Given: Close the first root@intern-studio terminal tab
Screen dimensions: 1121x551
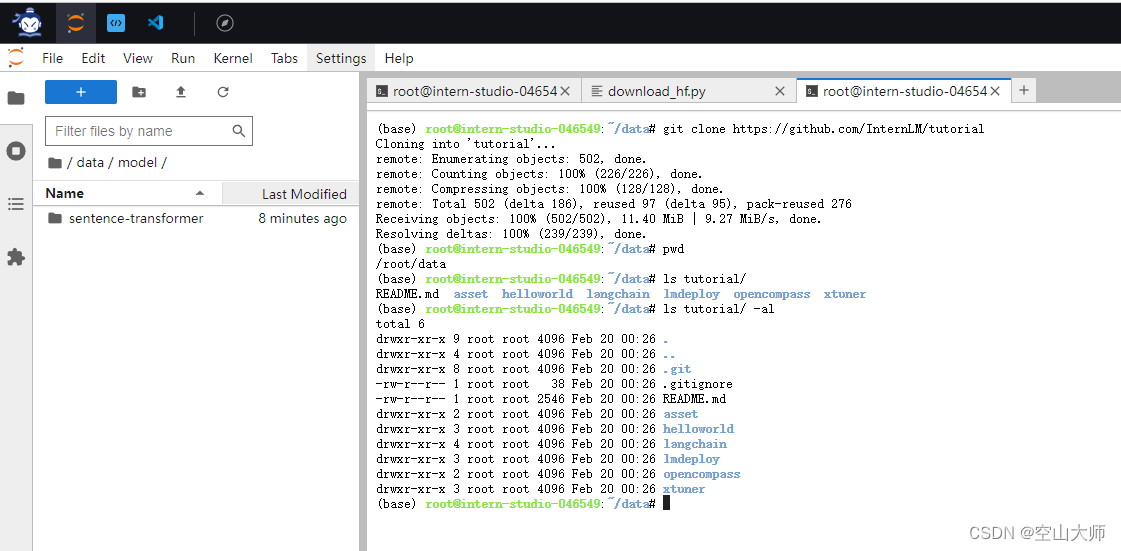Looking at the screenshot, I should 565,91.
